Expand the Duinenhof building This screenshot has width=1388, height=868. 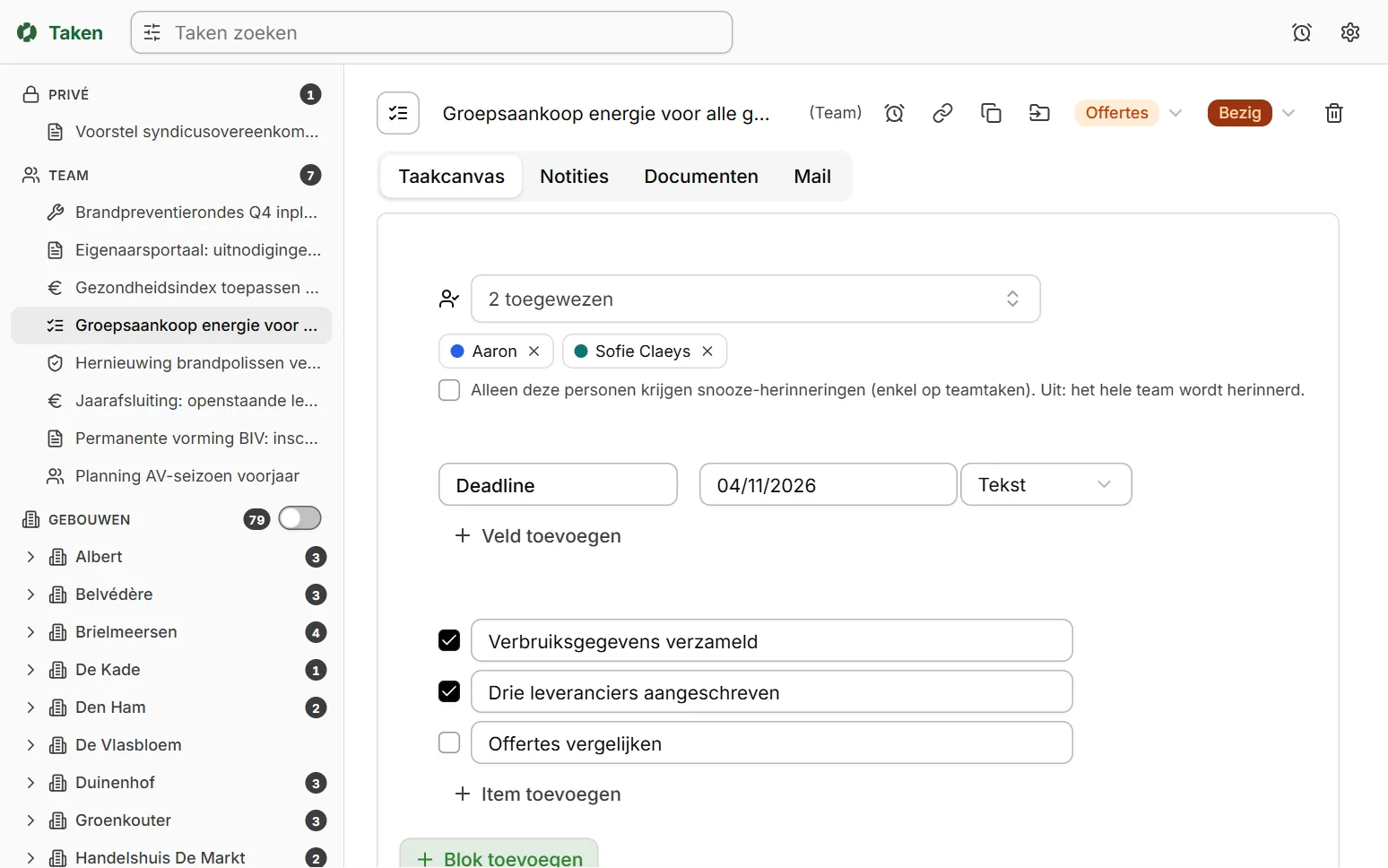coord(30,783)
